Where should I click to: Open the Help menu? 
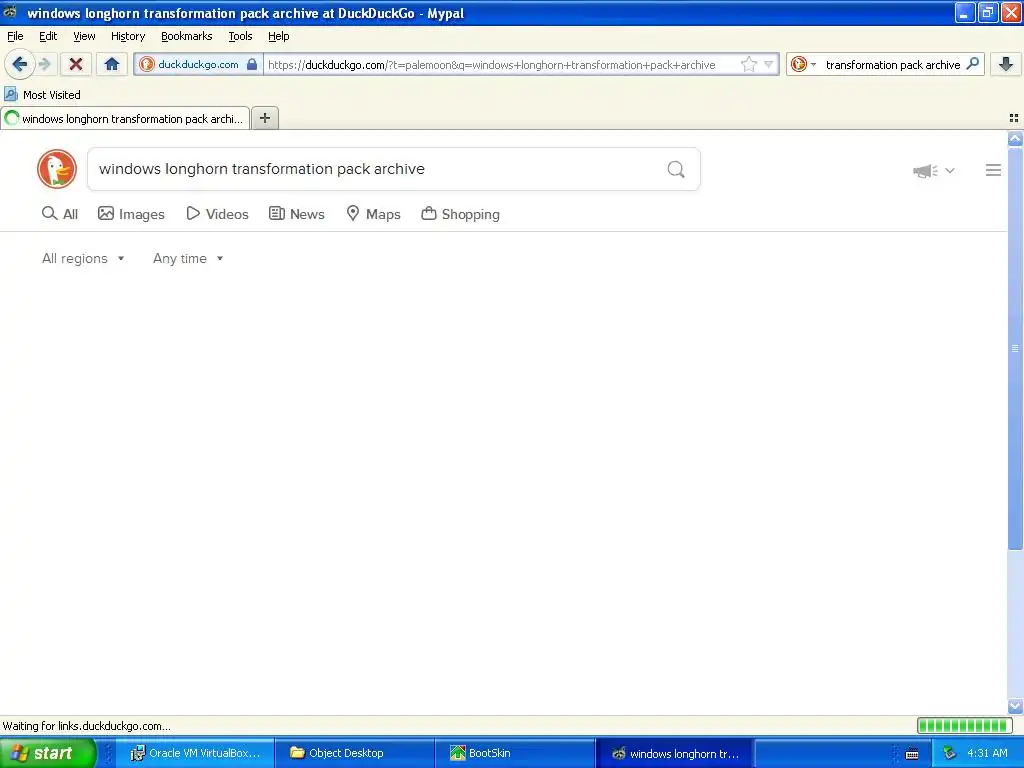[x=278, y=36]
